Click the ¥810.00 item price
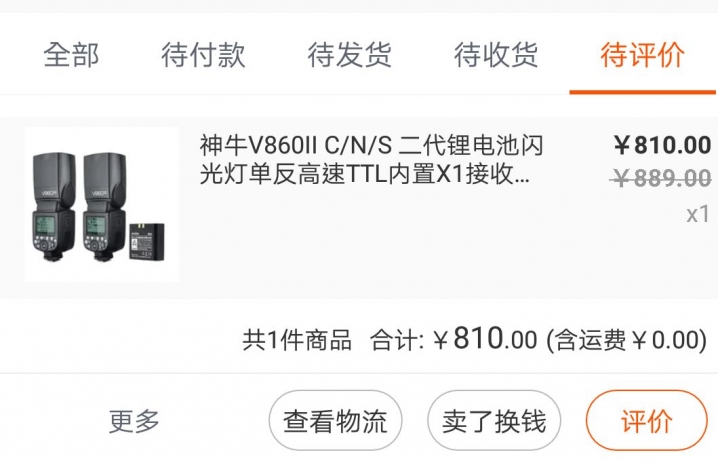Screen dimensions: 720x461 [x=662, y=145]
